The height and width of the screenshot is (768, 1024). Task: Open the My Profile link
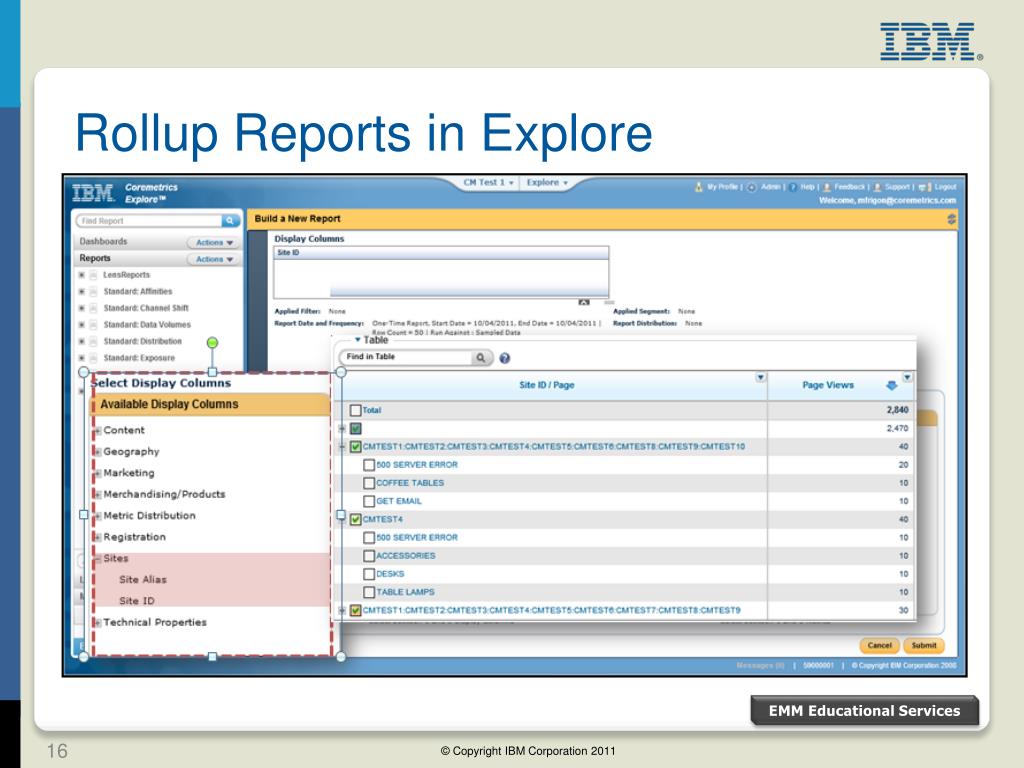pos(722,187)
